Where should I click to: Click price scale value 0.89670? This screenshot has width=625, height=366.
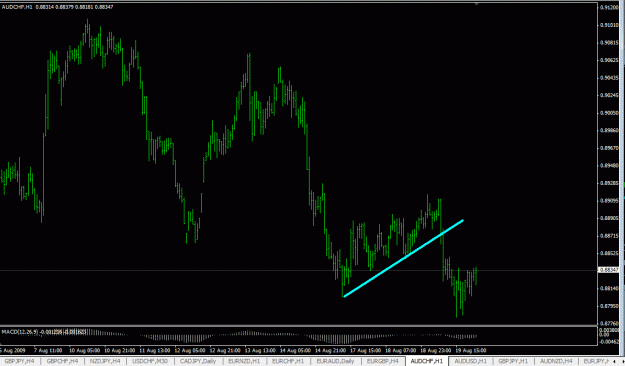[609, 148]
